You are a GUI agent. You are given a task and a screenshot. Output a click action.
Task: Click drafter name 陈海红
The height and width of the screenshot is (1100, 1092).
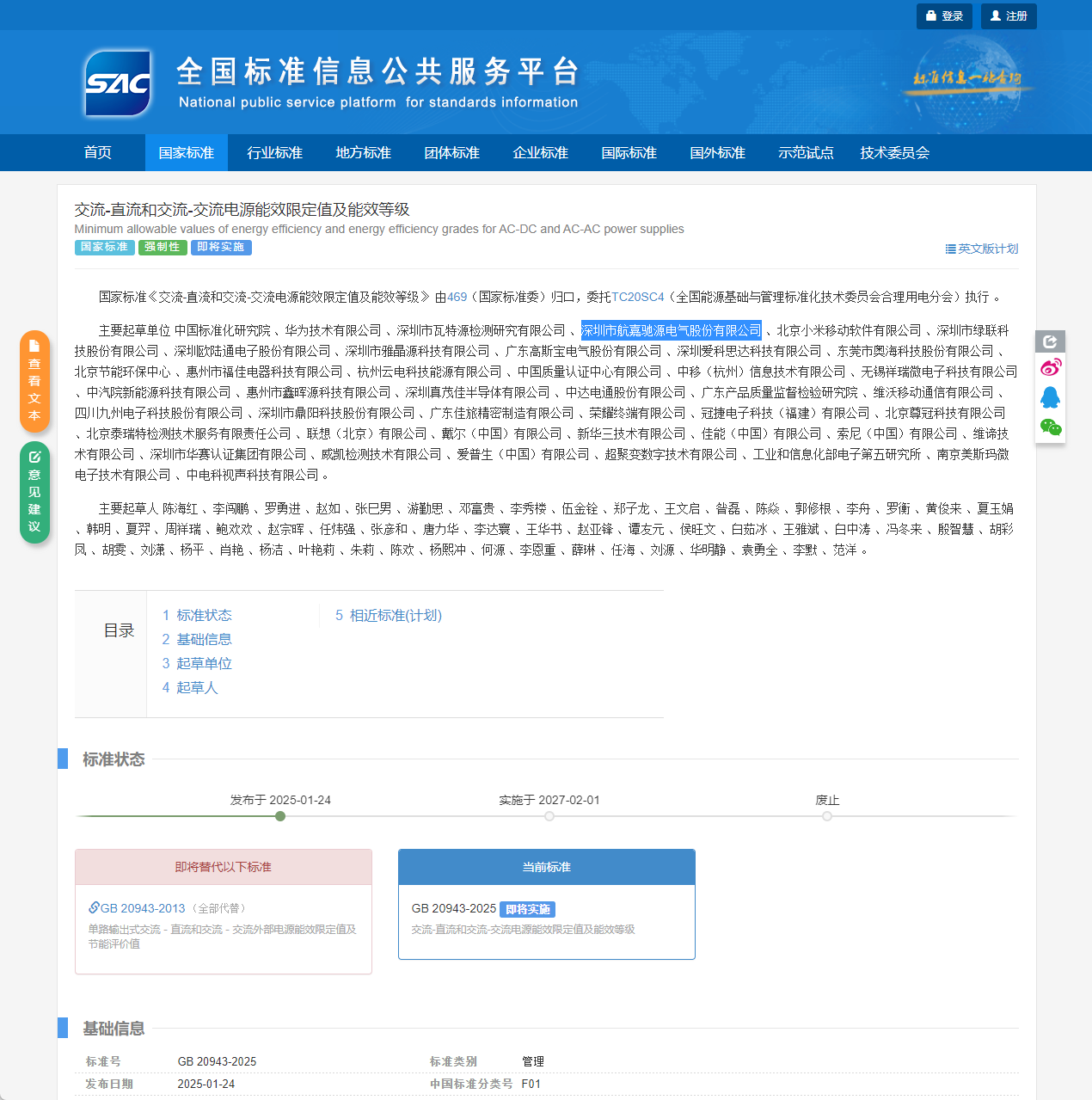(181, 509)
